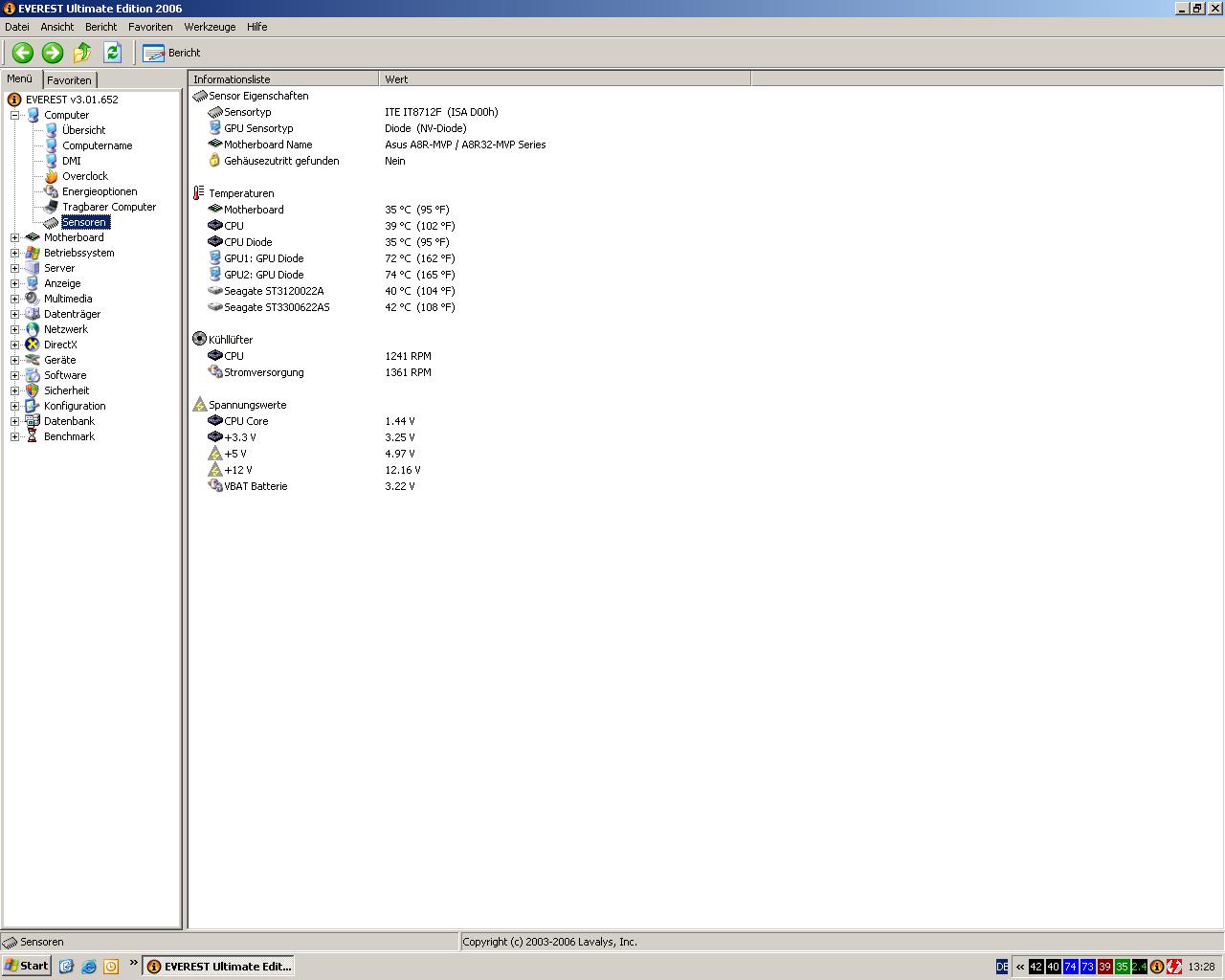The image size is (1225, 980).
Task: Click the Refresh toolbar icon
Action: (x=112, y=53)
